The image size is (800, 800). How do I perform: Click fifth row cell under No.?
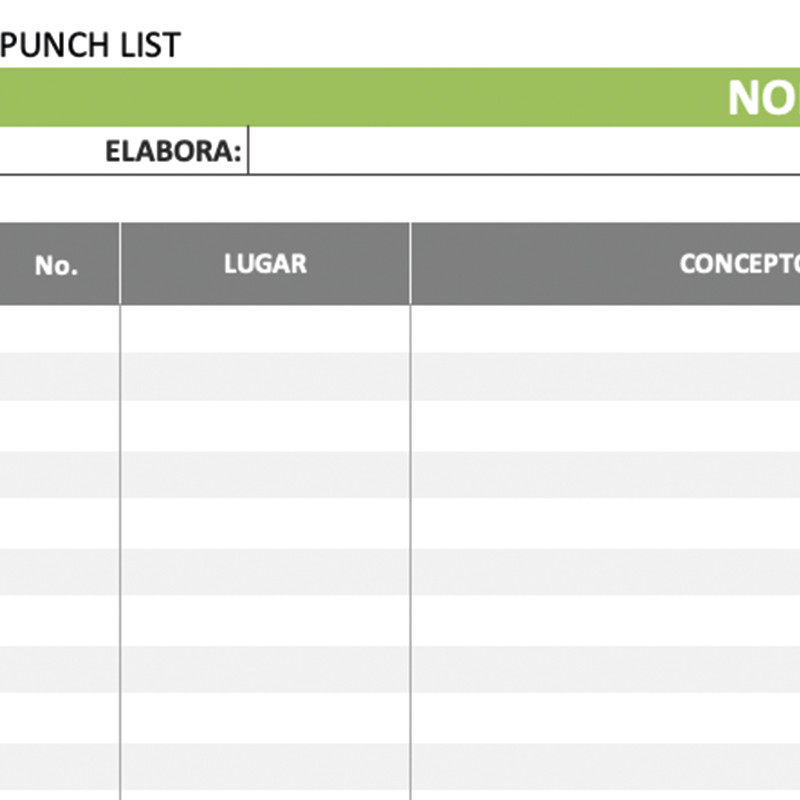pyautogui.click(x=59, y=524)
